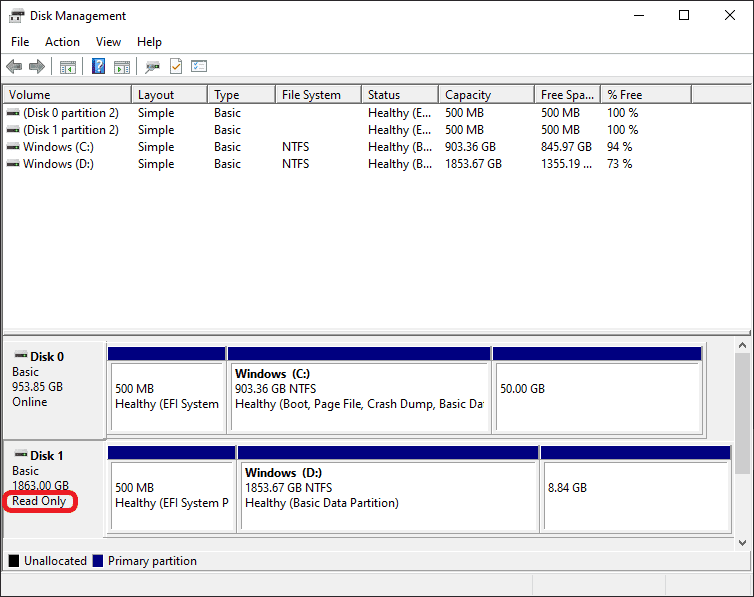Click the Connect/Rescan disk toolbar icon
Screen dimensions: 754x597
click(x=152, y=67)
